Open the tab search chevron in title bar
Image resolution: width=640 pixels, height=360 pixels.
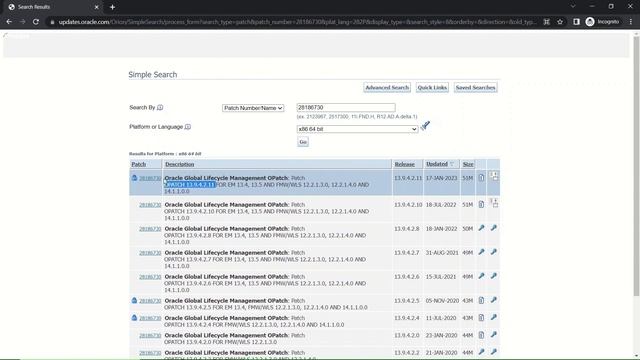[x=573, y=7]
